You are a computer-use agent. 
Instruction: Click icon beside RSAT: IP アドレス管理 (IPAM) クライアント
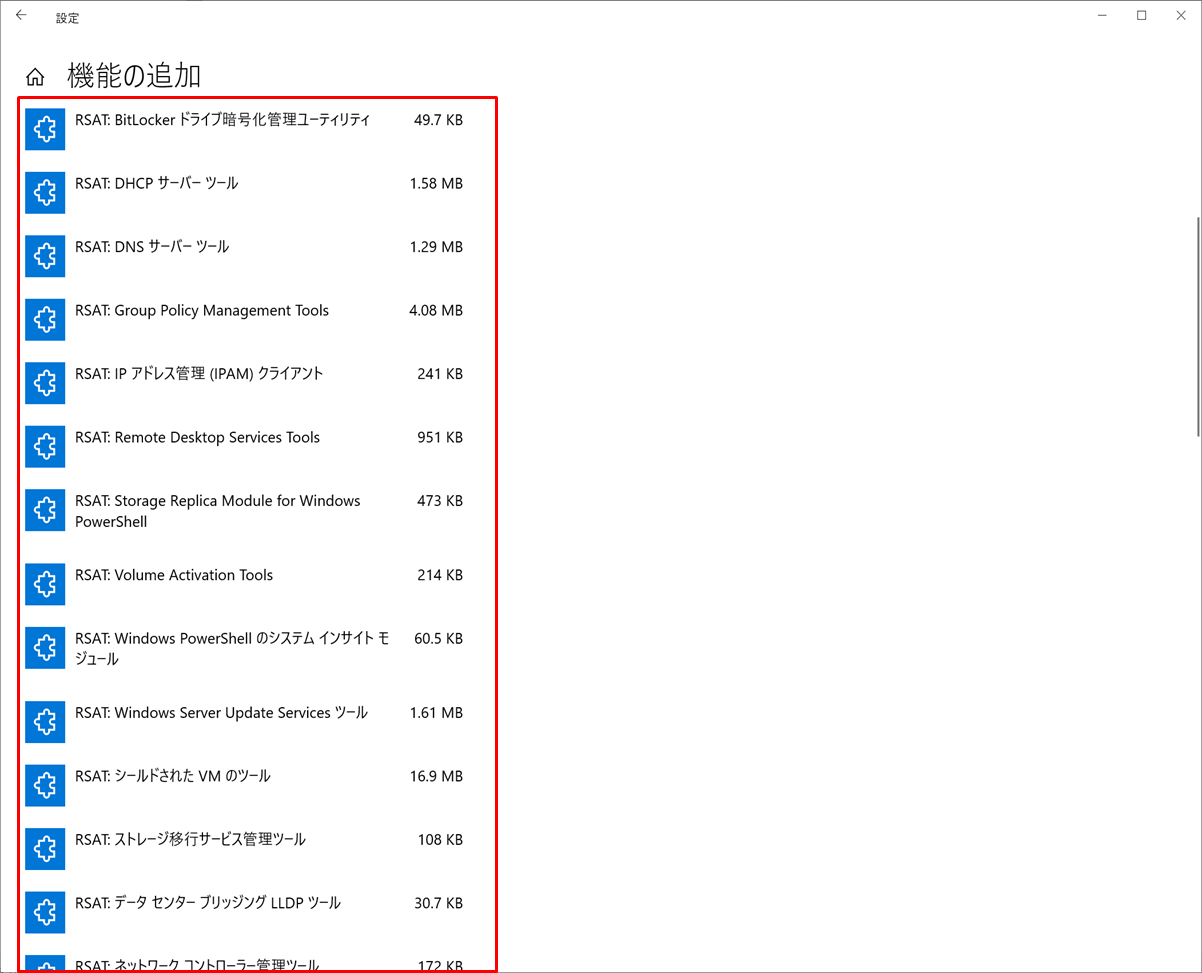tap(45, 383)
